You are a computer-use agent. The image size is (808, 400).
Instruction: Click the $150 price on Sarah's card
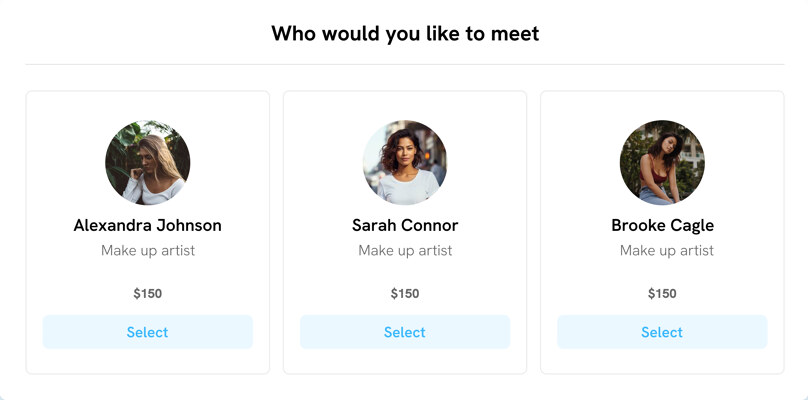pyautogui.click(x=405, y=294)
